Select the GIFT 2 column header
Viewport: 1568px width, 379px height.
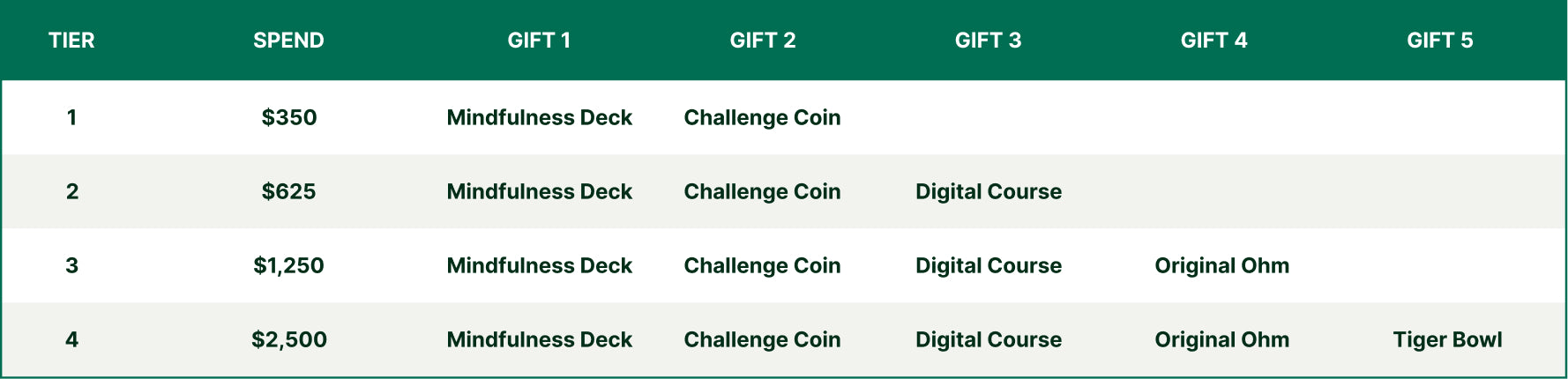tap(763, 41)
